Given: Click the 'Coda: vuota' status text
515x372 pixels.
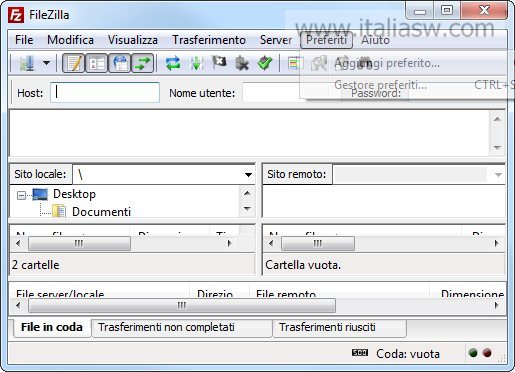Looking at the screenshot, I should (x=408, y=354).
